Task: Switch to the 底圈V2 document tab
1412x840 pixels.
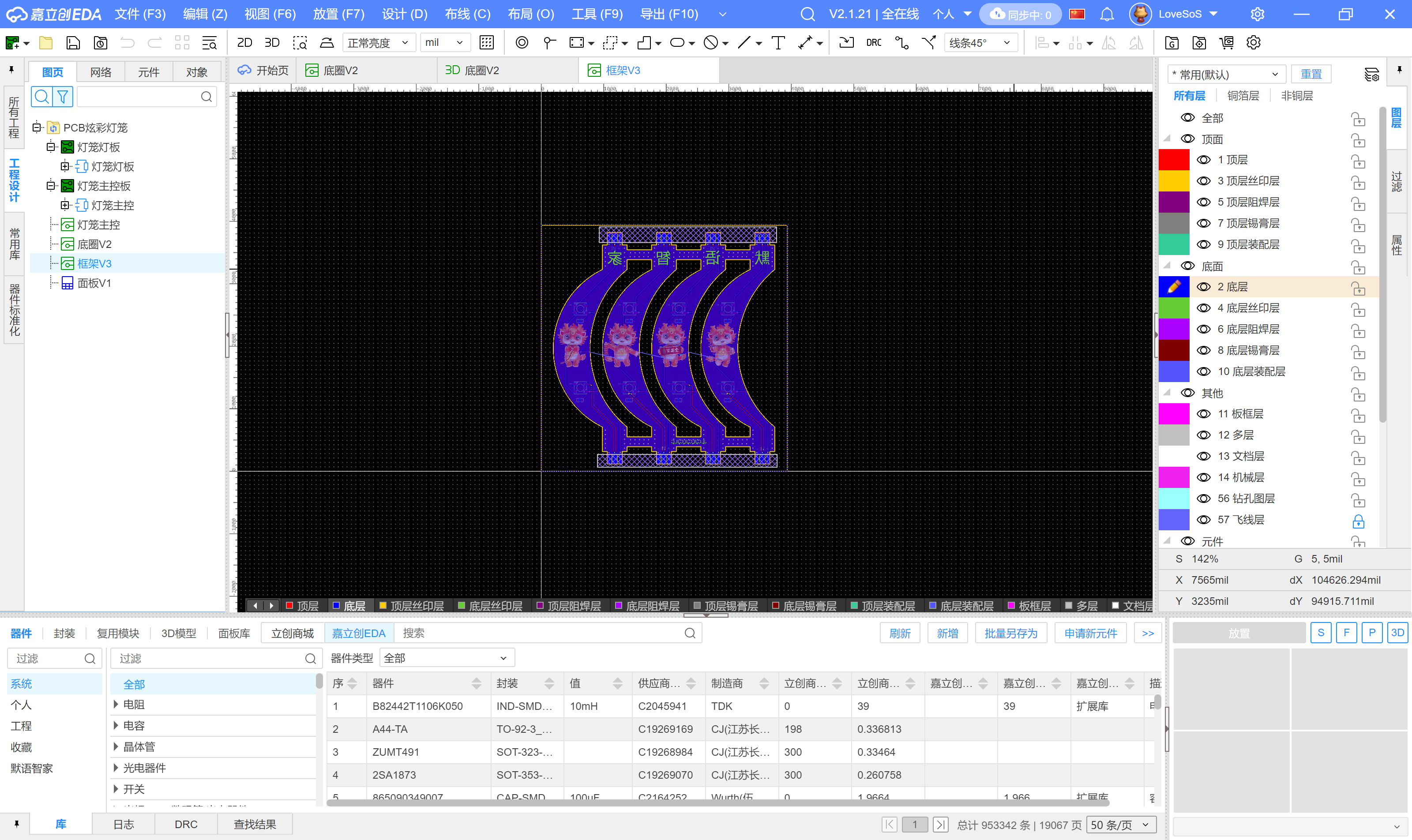Action: pos(340,70)
